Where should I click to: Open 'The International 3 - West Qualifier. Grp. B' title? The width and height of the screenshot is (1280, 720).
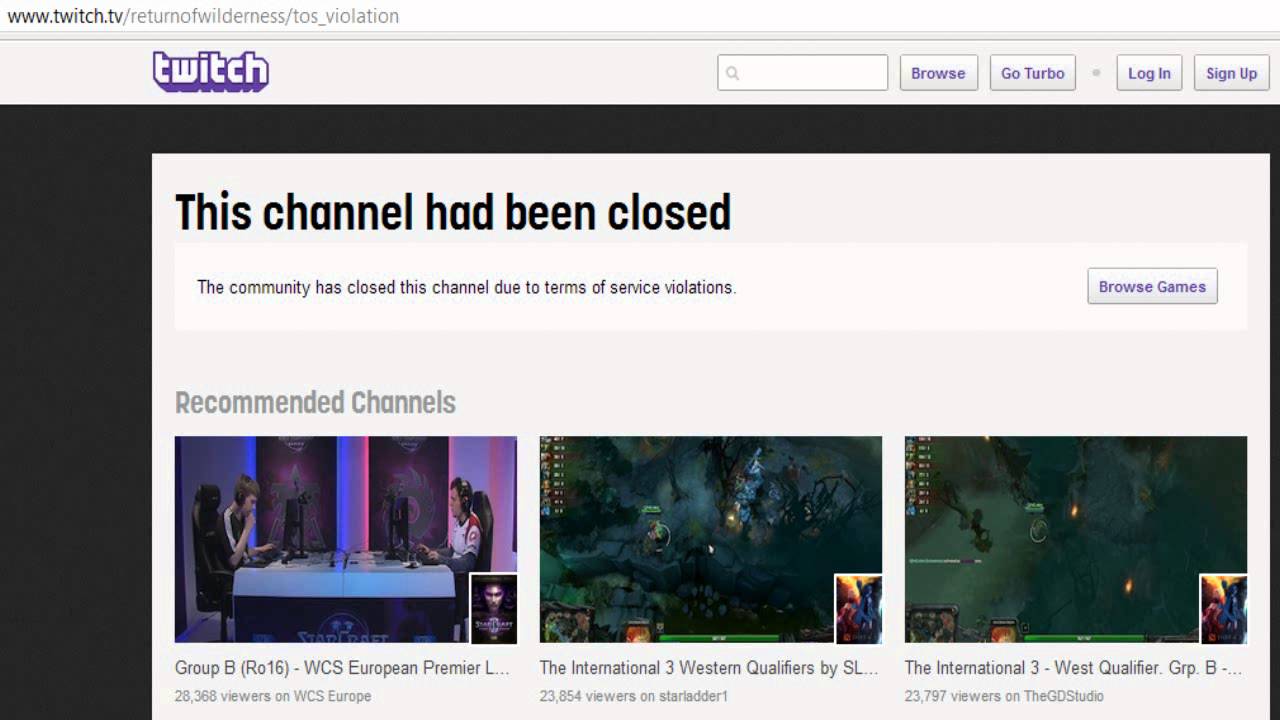[1073, 668]
